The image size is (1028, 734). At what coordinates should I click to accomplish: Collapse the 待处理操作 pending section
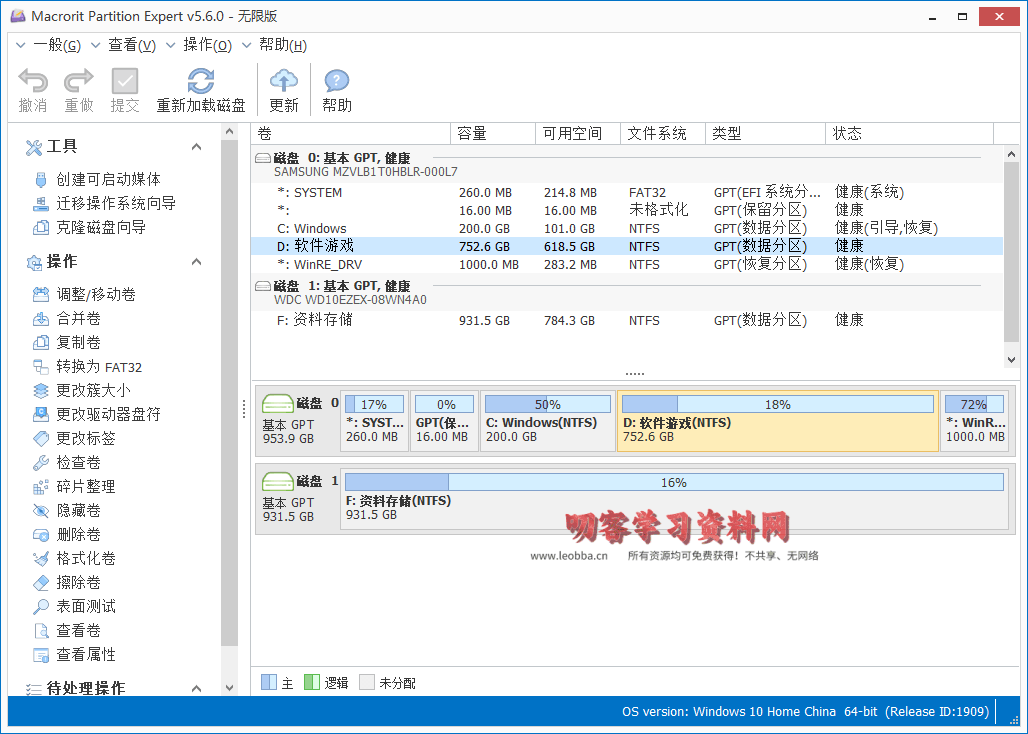point(196,688)
